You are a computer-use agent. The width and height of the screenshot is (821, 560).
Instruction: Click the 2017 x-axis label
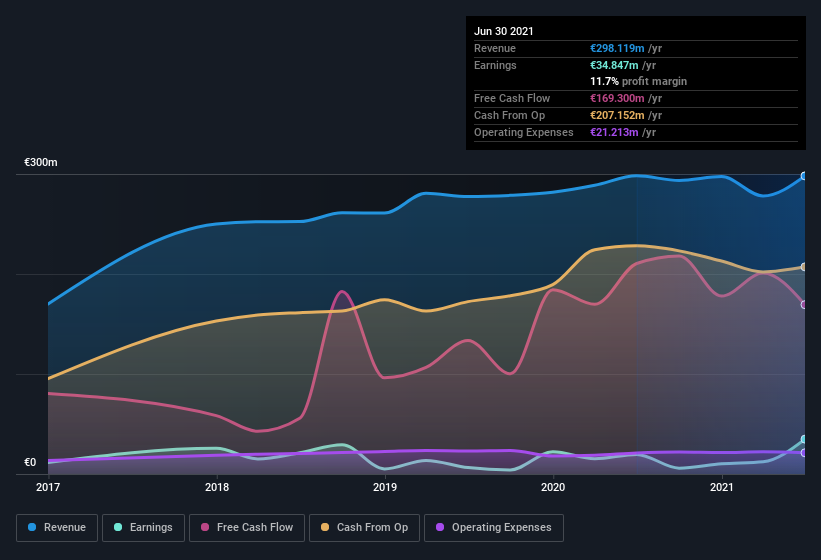(x=48, y=487)
